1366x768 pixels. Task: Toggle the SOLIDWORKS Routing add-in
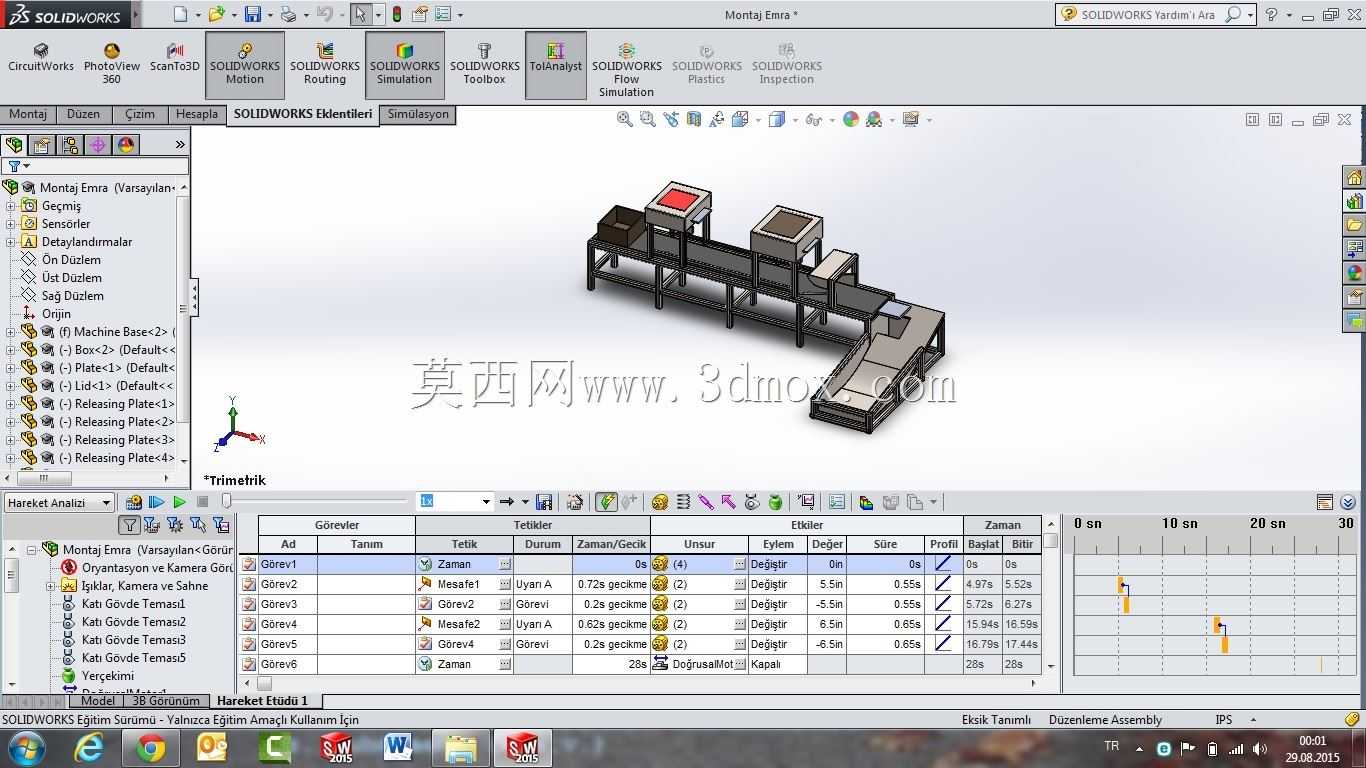[325, 65]
